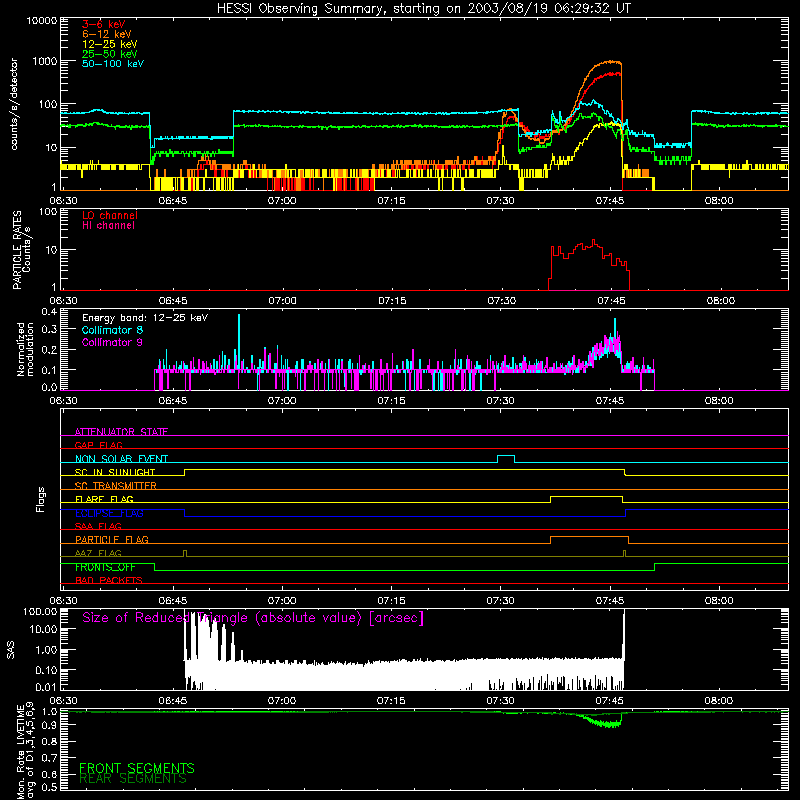This screenshot has height=800, width=800.
Task: Select the SC TRANSMITTER flag label
Action: click(116, 485)
